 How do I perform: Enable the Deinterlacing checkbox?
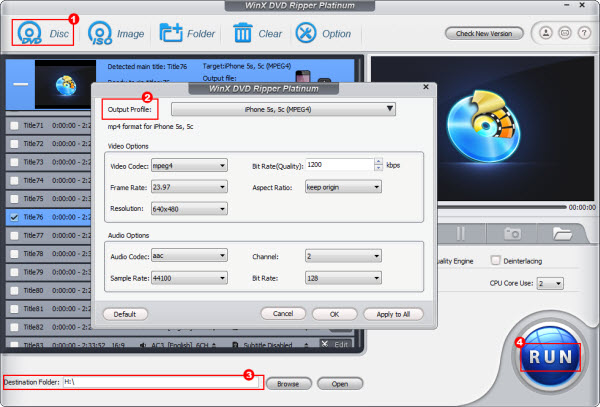tap(496, 261)
